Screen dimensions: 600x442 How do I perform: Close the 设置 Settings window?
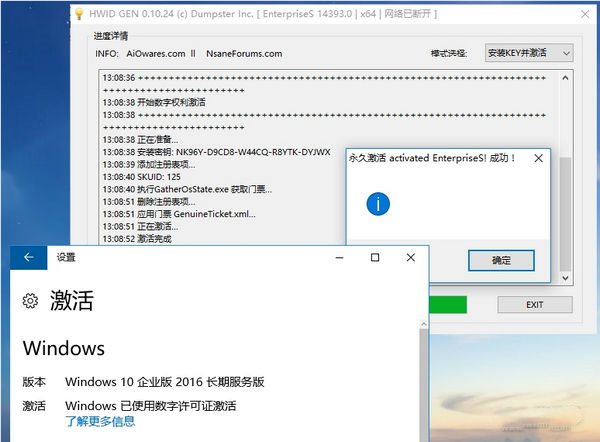point(411,258)
